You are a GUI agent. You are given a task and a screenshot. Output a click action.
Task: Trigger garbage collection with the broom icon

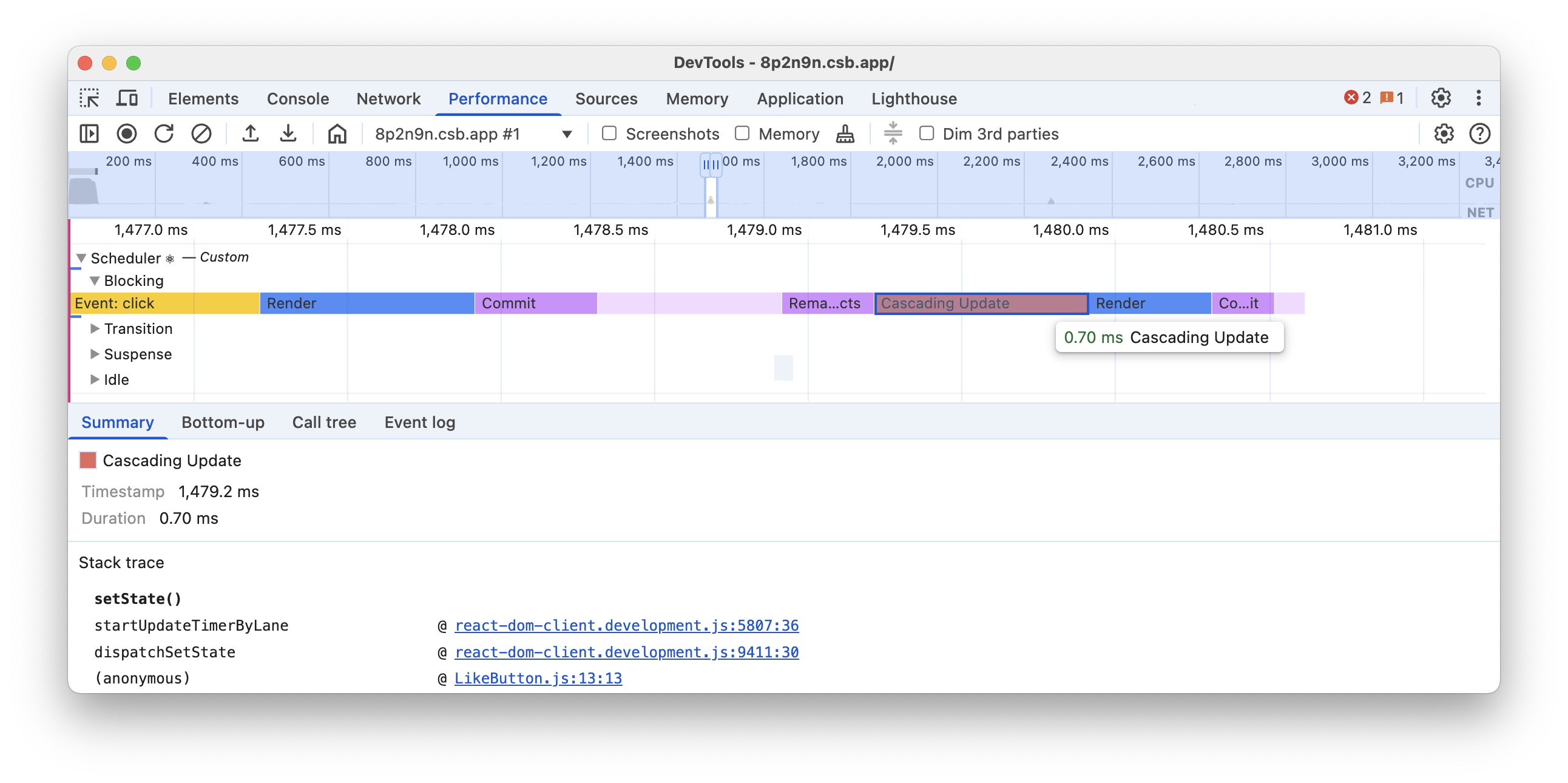(845, 134)
